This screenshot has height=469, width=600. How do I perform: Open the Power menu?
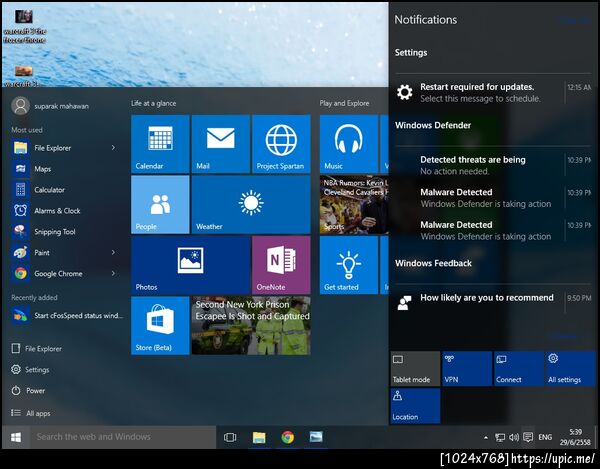pyautogui.click(x=36, y=391)
